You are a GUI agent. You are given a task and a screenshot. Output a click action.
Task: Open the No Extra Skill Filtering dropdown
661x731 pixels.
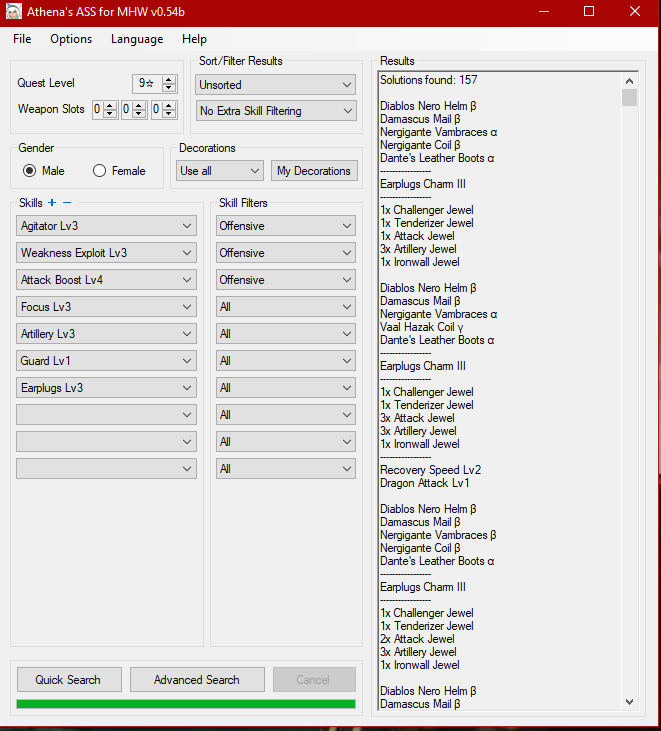(x=276, y=111)
